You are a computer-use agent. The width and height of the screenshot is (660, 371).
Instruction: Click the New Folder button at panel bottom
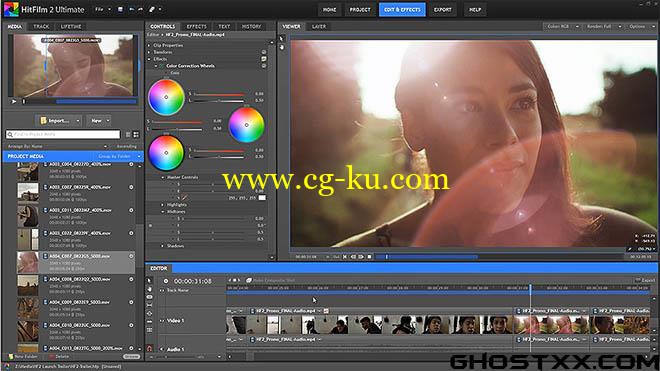[x=23, y=356]
